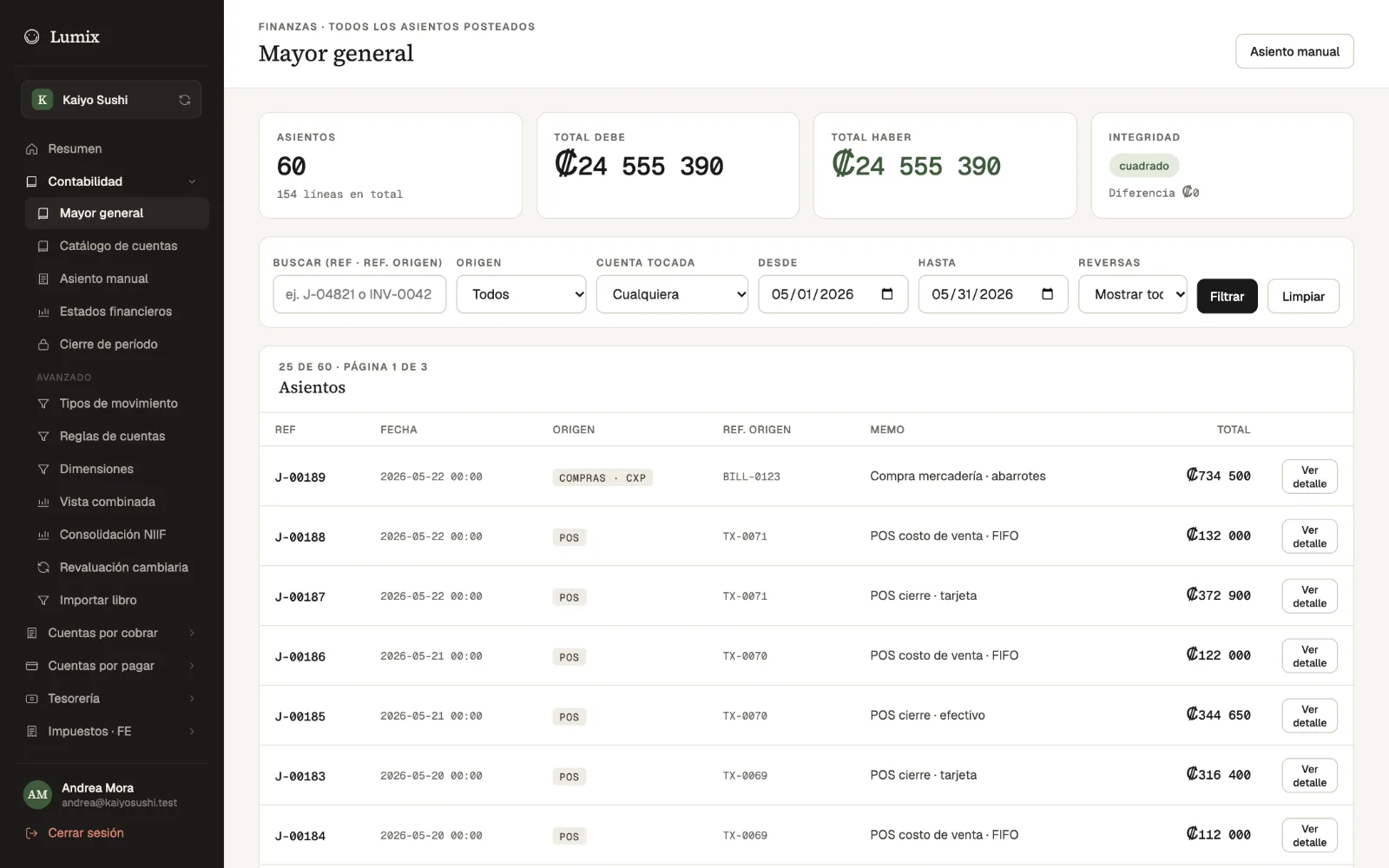This screenshot has height=868, width=1389.
Task: Click the Kaiyo Sushi company selector
Action: point(111,100)
